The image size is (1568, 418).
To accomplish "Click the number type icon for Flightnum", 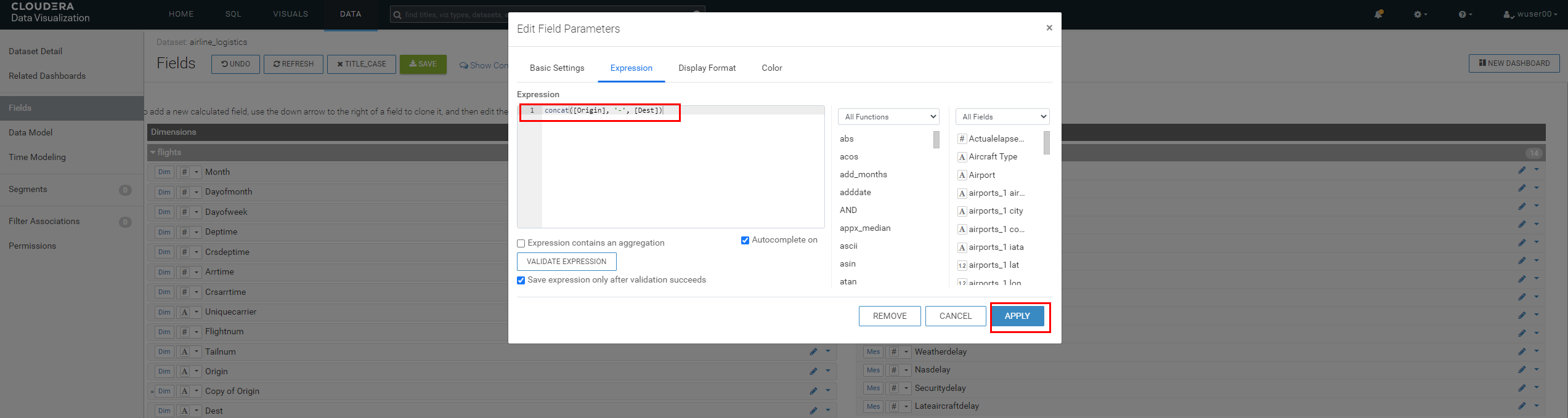I will (x=184, y=332).
